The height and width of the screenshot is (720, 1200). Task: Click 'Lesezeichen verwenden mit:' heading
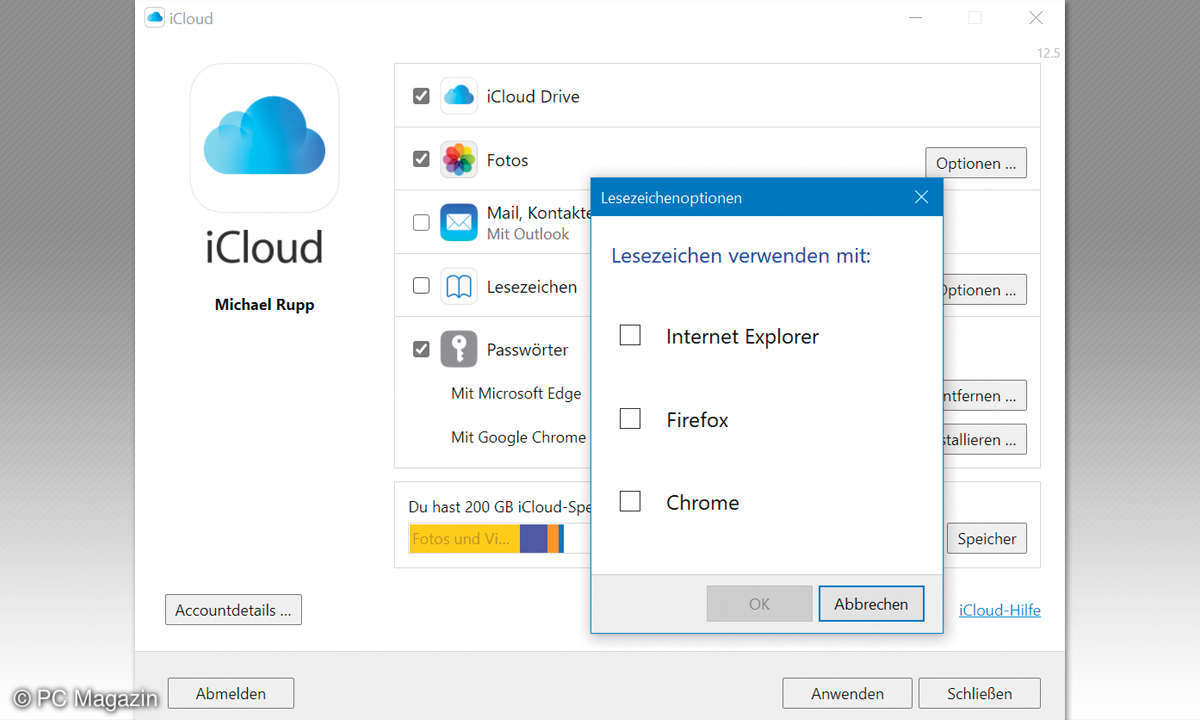pos(741,256)
